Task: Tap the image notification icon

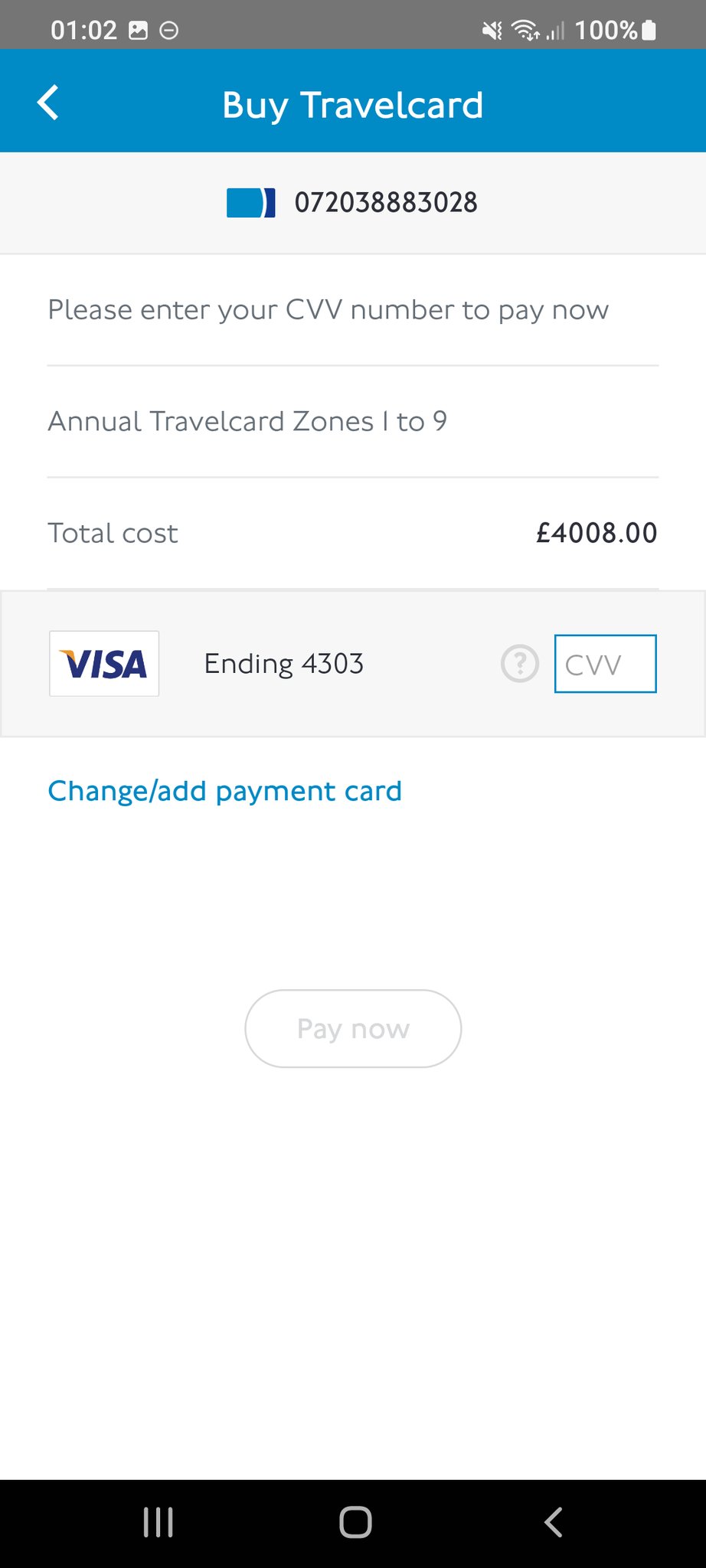Action: 138,31
